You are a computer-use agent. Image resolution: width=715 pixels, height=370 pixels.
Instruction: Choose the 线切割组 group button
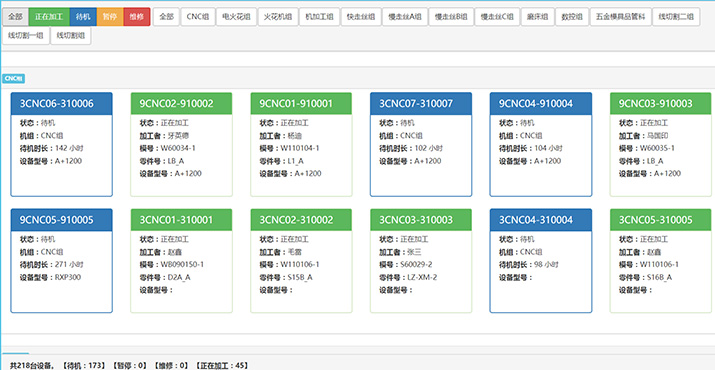tap(71, 36)
